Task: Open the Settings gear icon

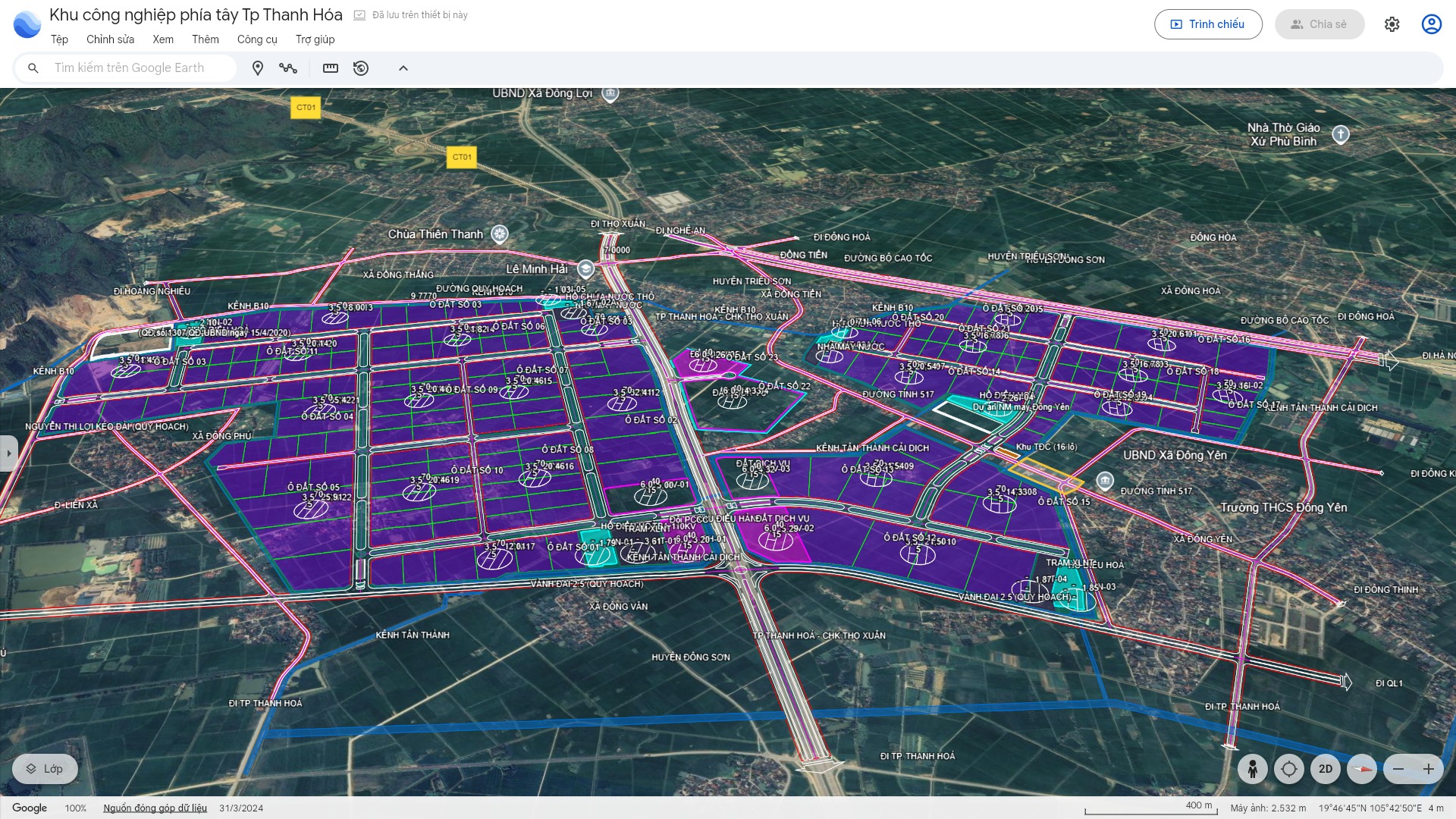Action: 1392,24
